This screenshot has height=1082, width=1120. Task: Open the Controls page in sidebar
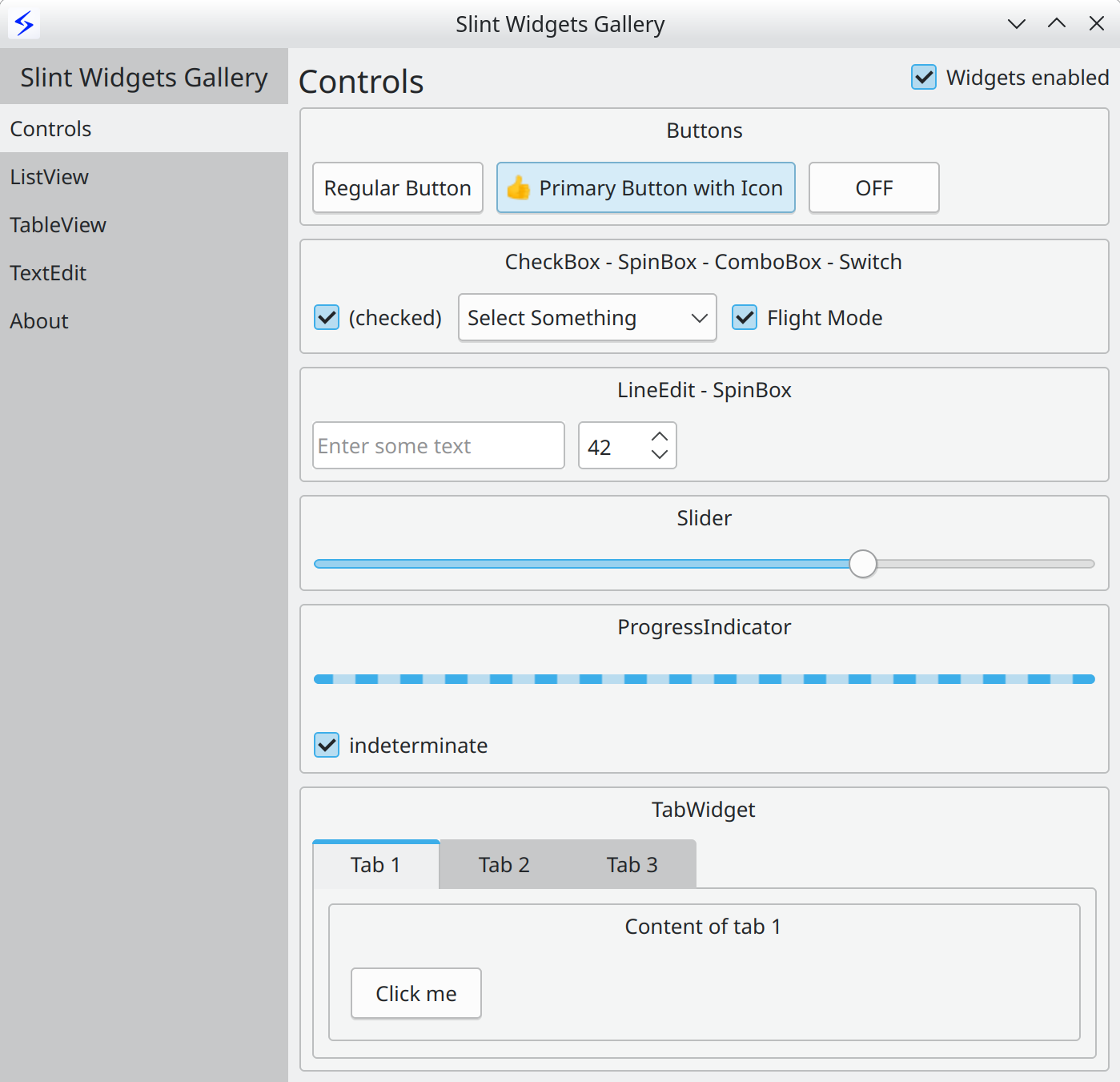[144, 128]
